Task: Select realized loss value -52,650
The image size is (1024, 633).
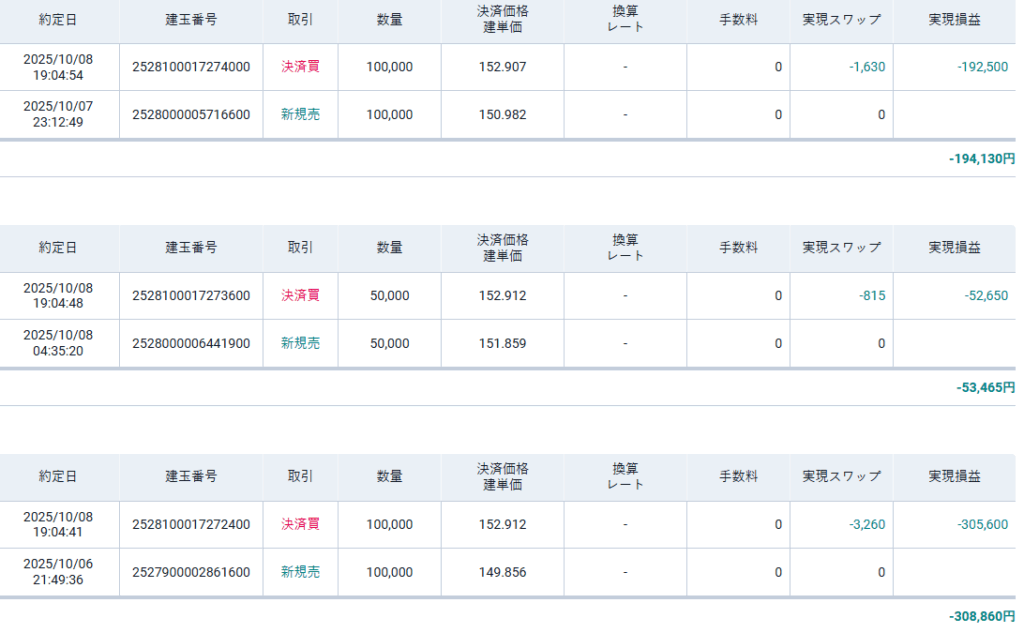Action: 984,296
